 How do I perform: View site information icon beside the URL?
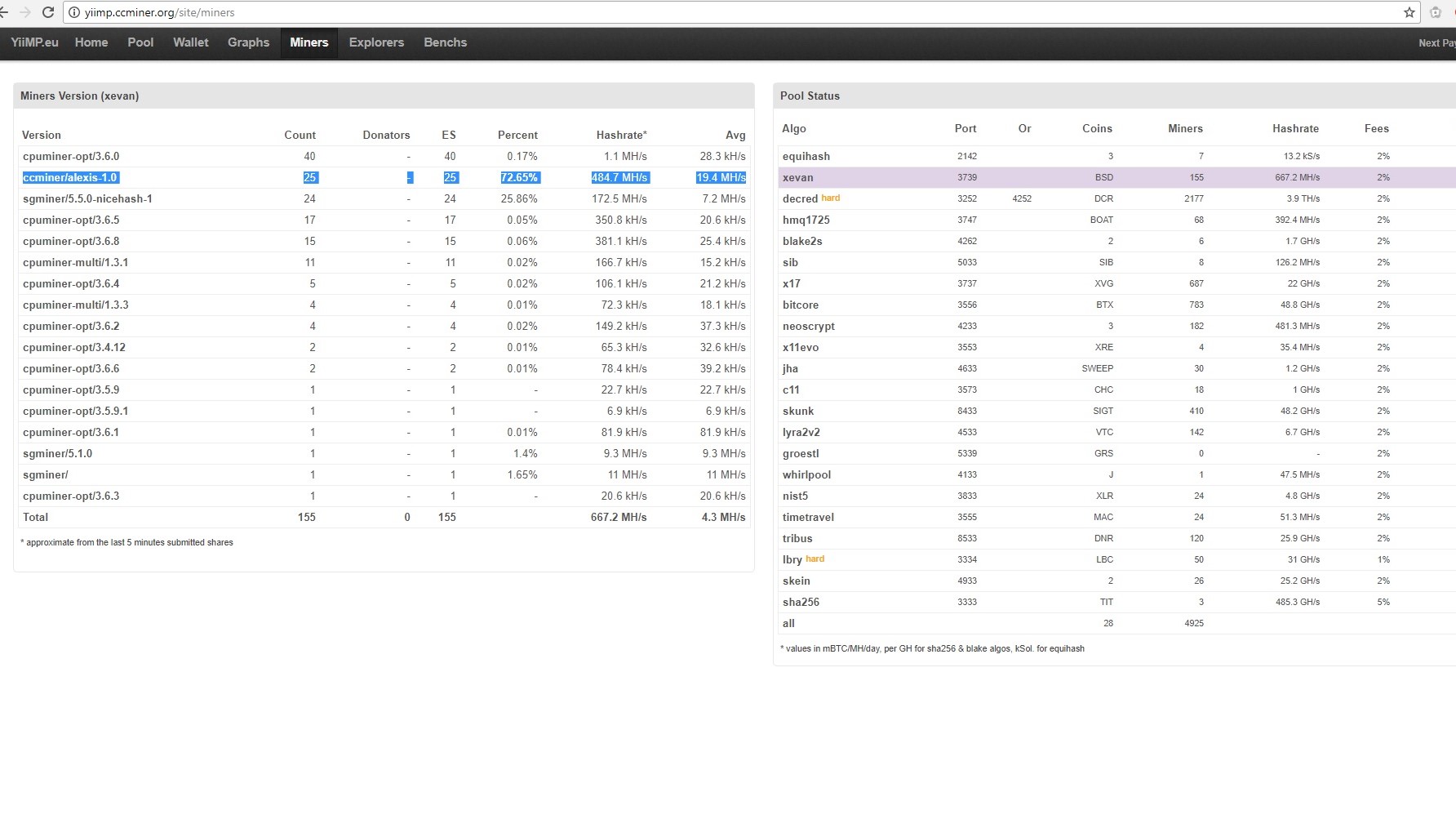click(x=74, y=12)
